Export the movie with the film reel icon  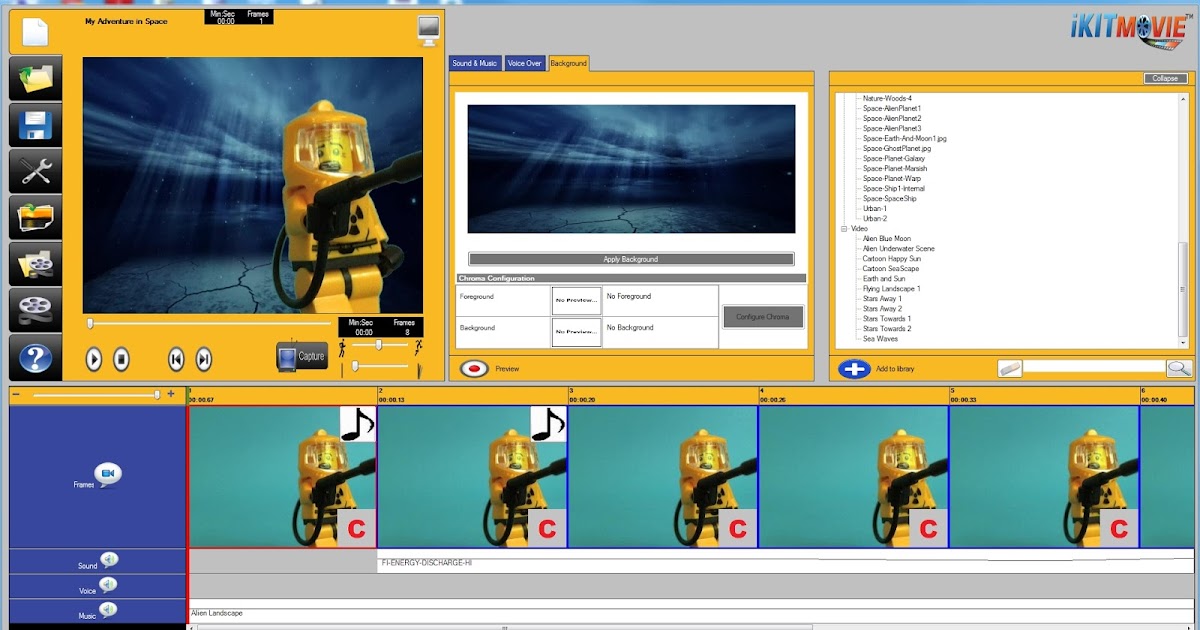coord(36,309)
